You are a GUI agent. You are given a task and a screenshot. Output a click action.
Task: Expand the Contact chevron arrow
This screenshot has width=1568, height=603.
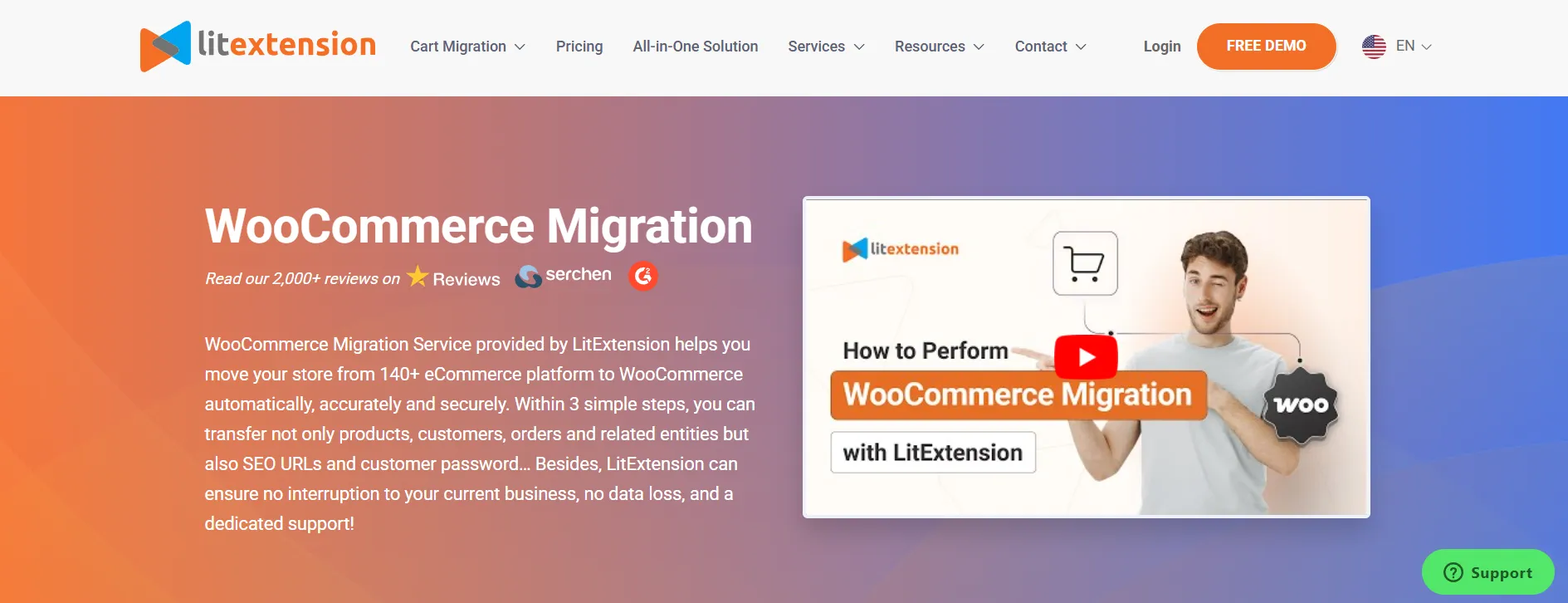pos(1081,47)
